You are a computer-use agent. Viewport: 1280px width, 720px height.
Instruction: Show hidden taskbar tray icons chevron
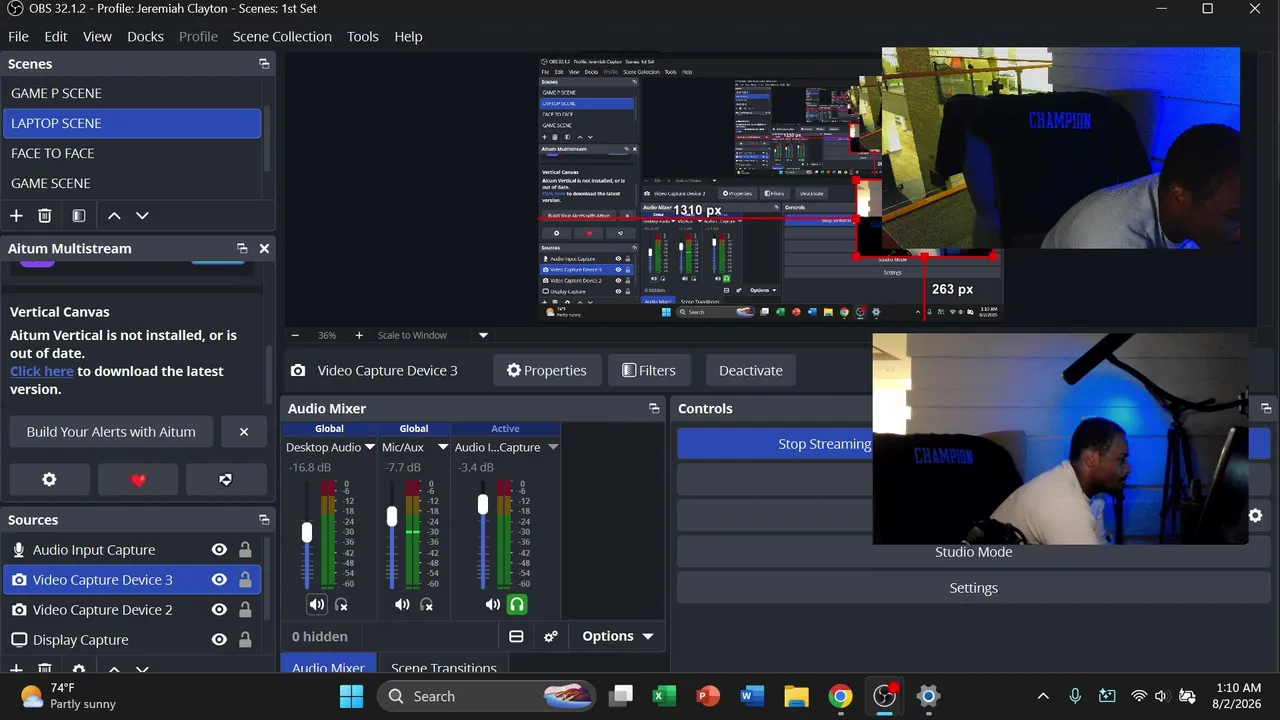point(1043,696)
